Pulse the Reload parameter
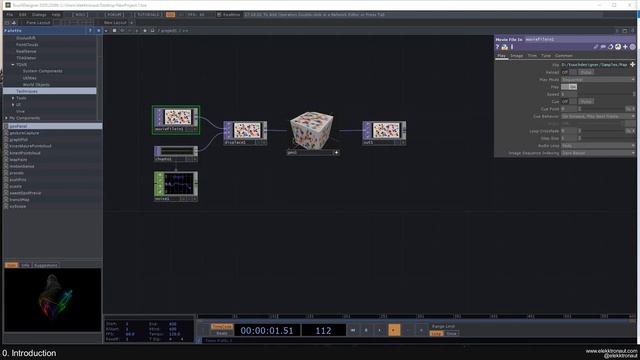Image resolution: width=640 pixels, height=360 pixels. 587,72
